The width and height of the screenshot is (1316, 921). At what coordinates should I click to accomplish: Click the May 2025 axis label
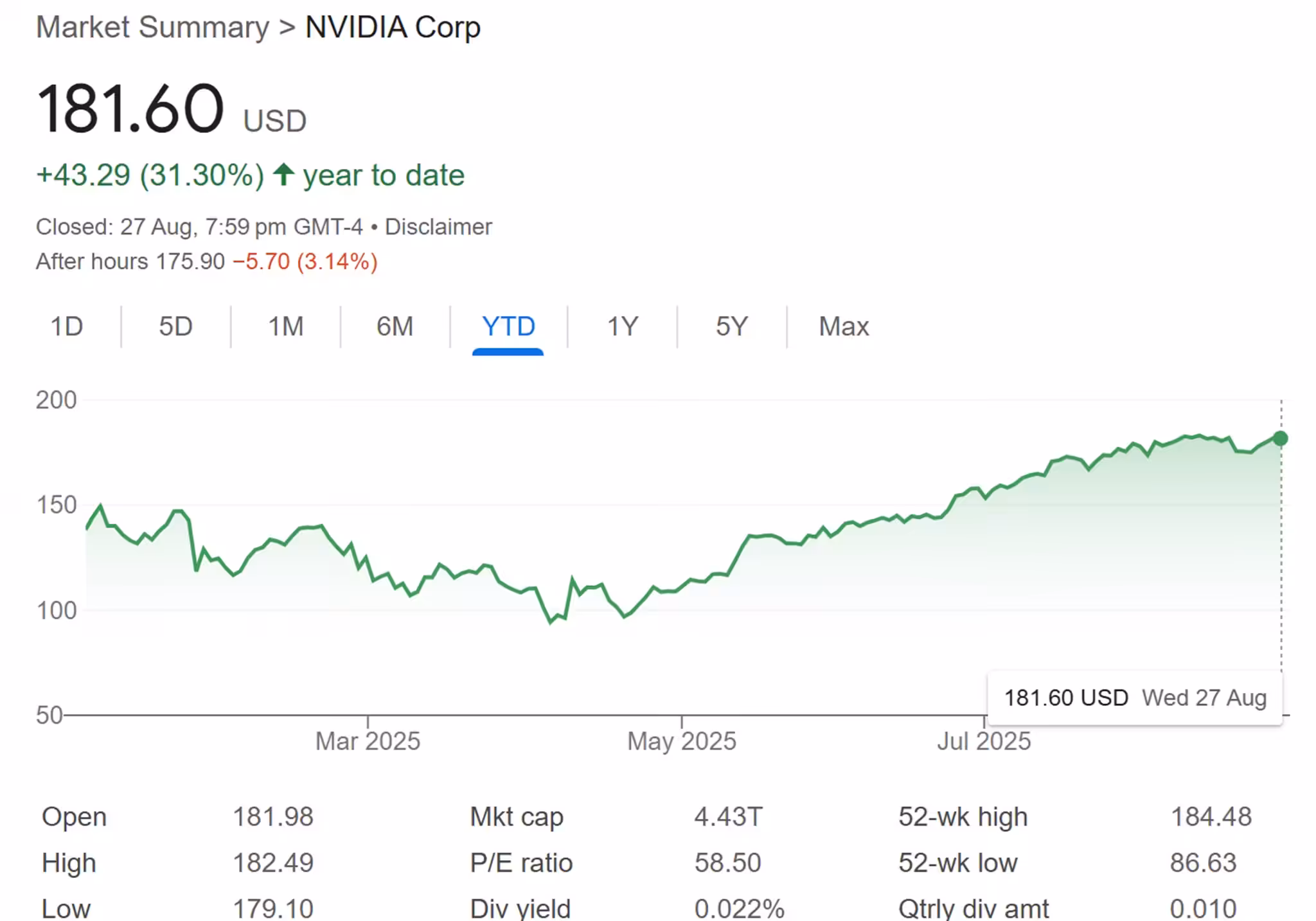681,741
